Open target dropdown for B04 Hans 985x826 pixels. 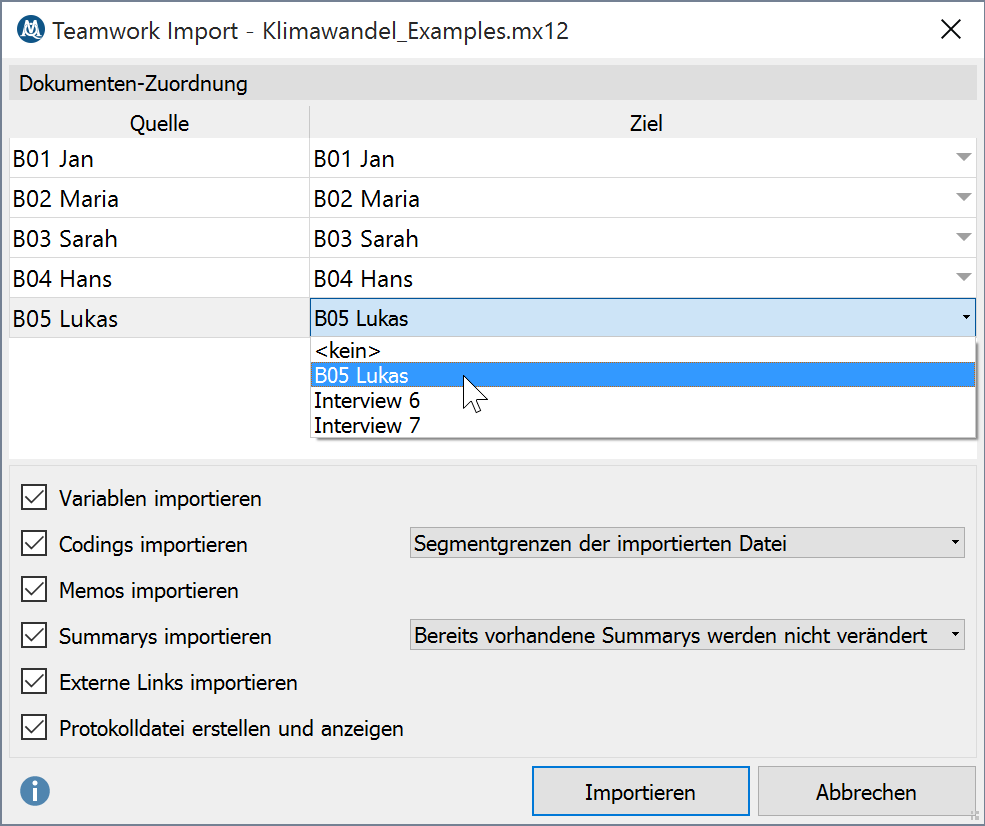tap(963, 277)
